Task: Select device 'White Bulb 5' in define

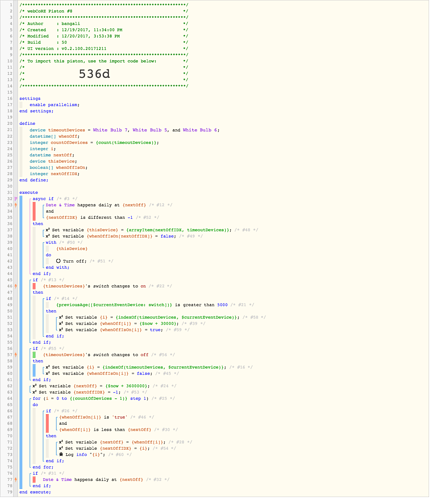Action: click(150, 131)
